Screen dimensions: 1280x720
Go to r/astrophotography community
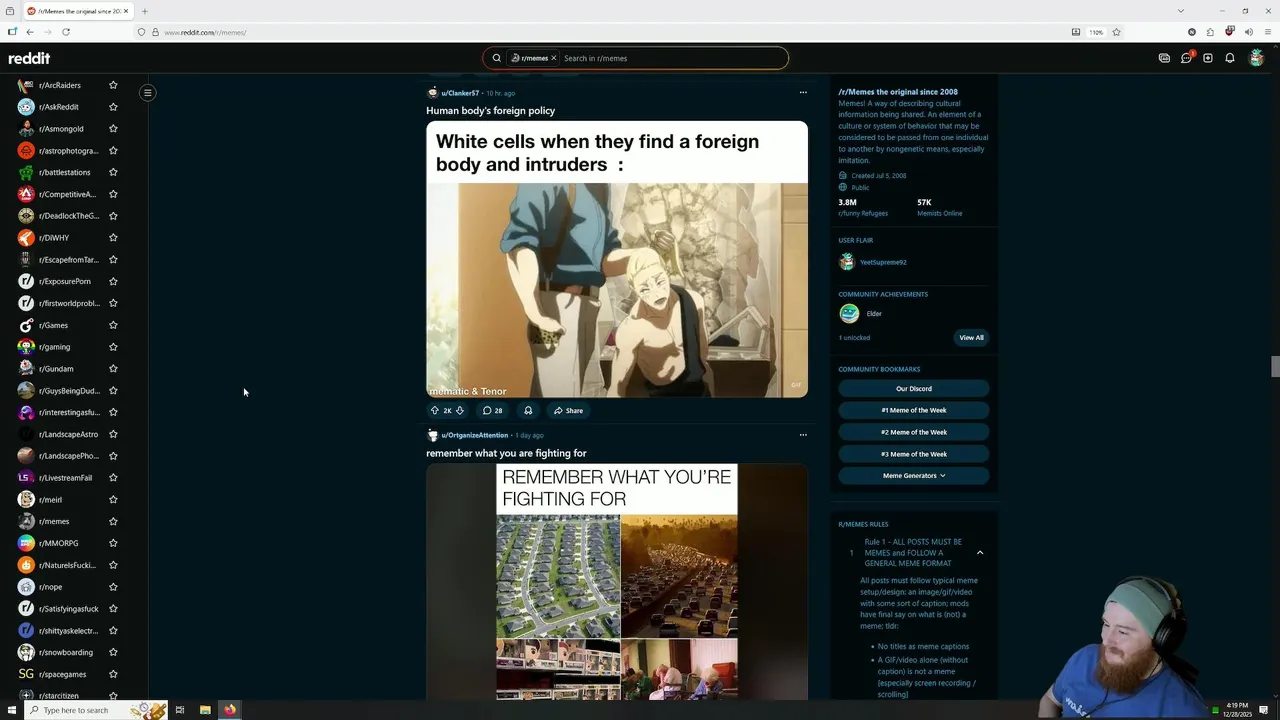[68, 151]
